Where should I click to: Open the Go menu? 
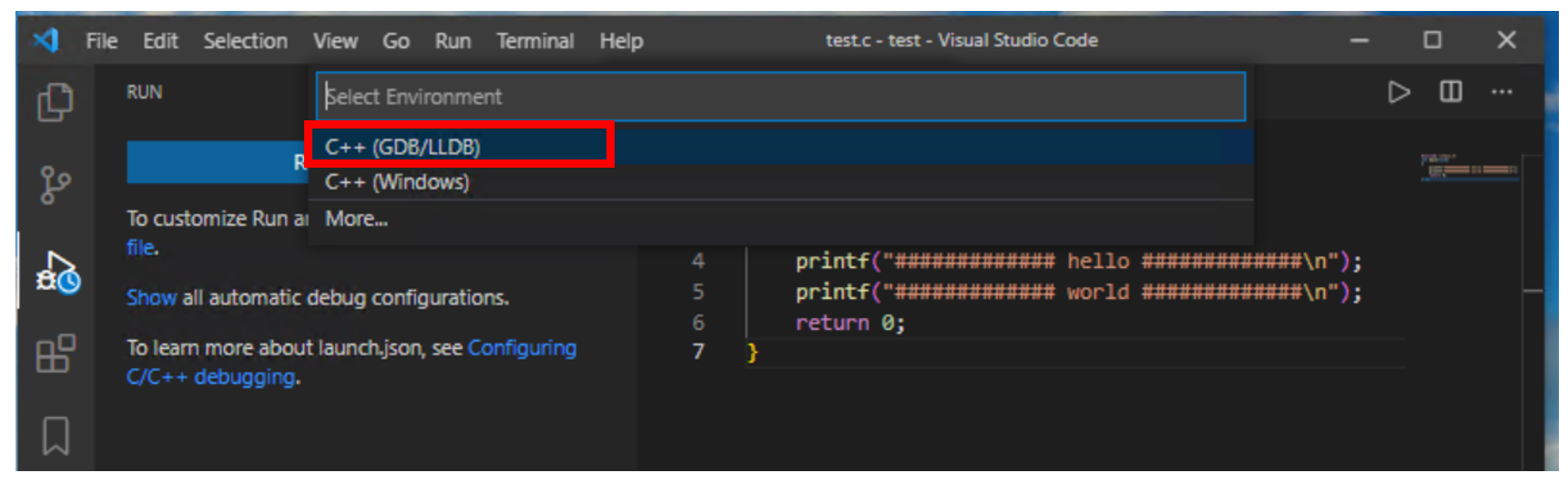395,41
